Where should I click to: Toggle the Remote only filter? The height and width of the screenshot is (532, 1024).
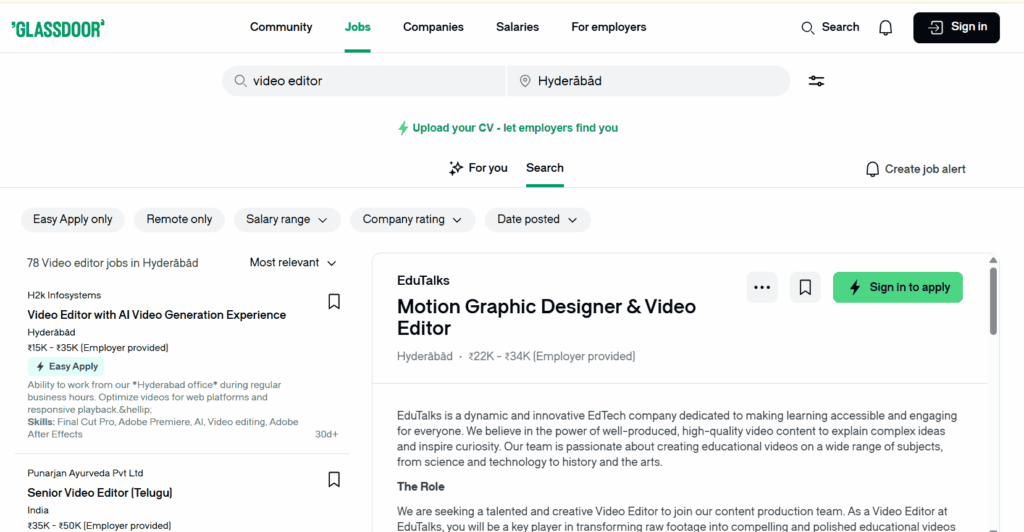(x=179, y=219)
